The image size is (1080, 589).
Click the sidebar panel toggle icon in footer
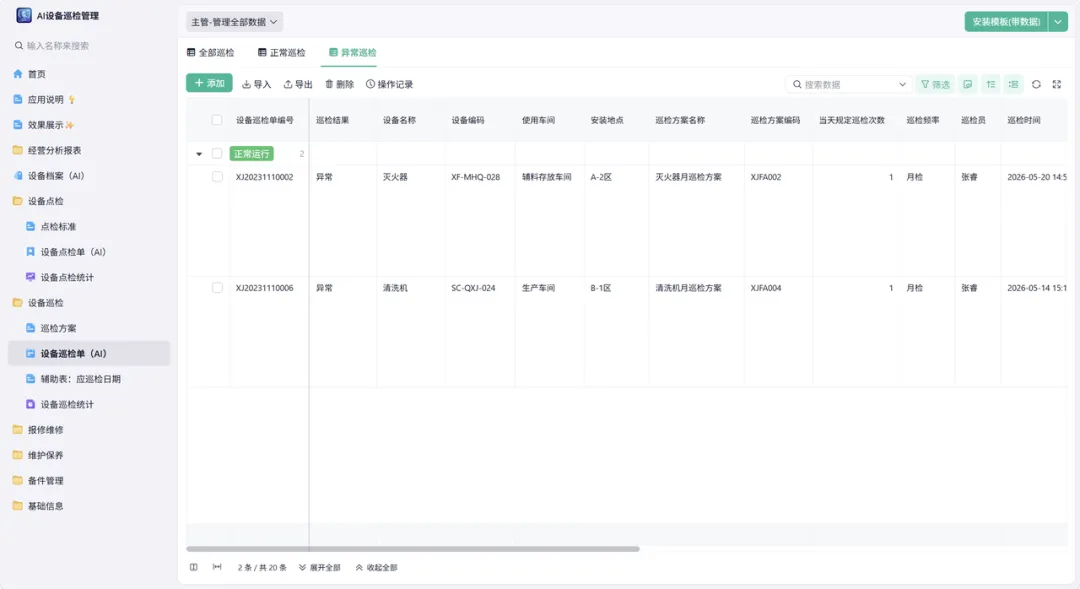194,567
